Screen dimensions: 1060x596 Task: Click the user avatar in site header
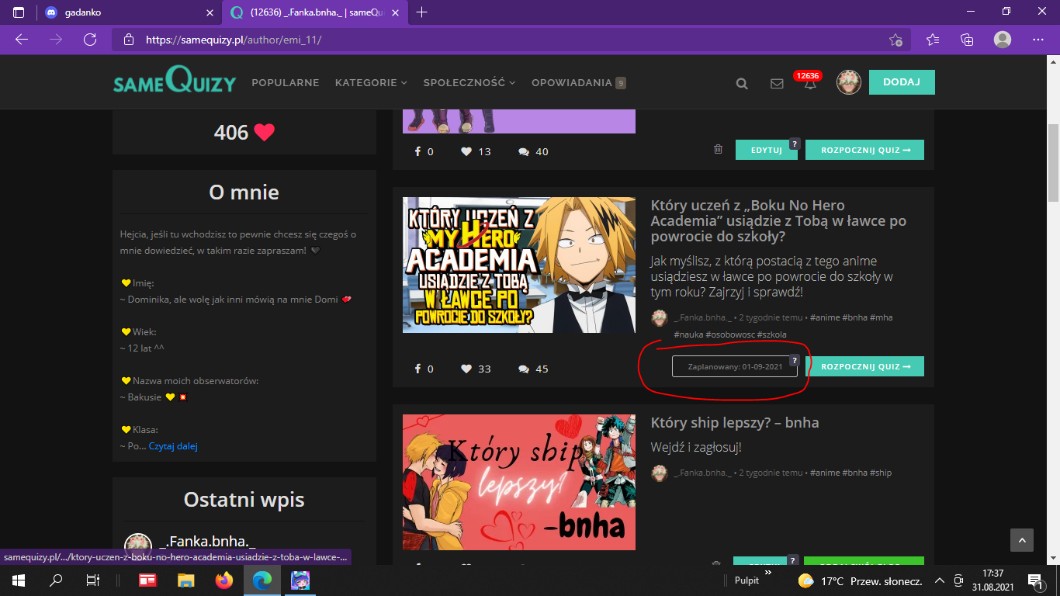848,83
